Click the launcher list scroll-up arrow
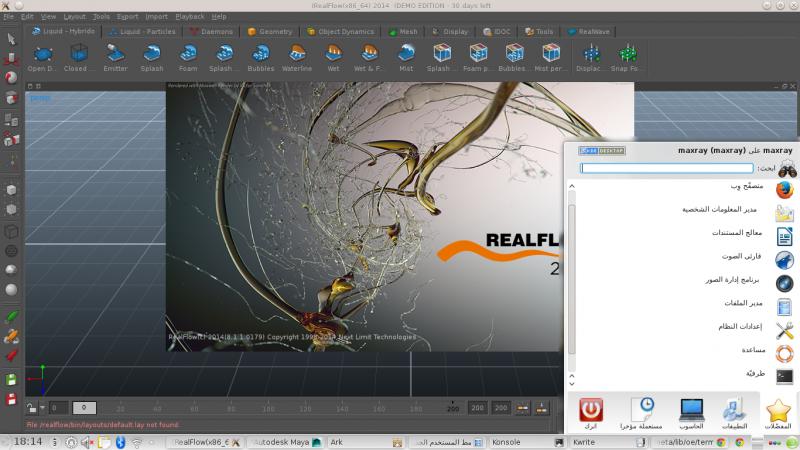The width and height of the screenshot is (800, 450). pyautogui.click(x=572, y=187)
